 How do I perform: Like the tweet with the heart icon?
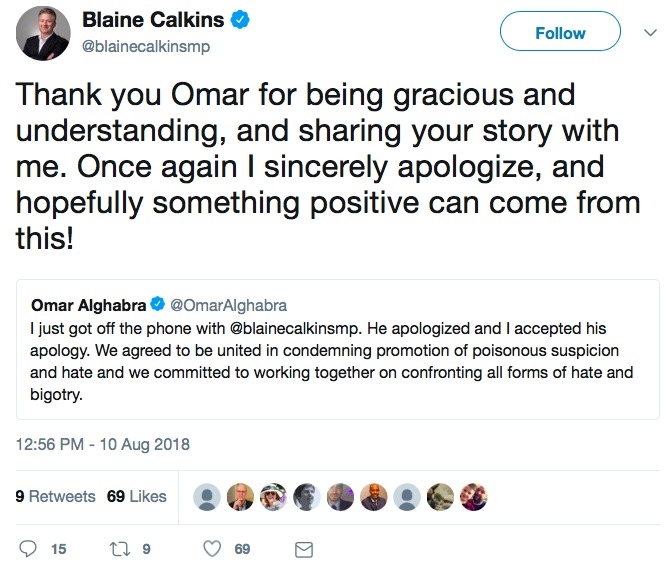point(212,549)
